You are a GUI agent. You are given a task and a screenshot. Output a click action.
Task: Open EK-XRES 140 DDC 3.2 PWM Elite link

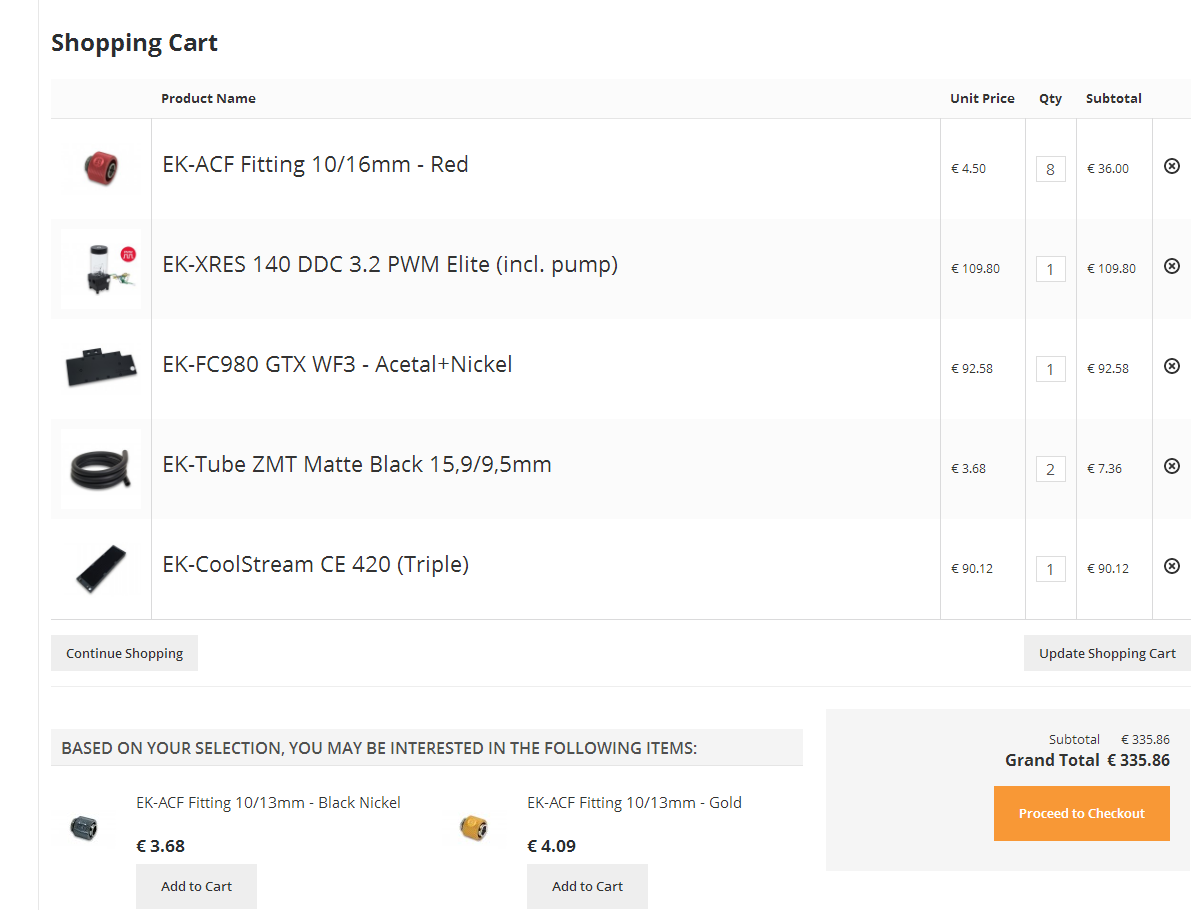click(390, 265)
